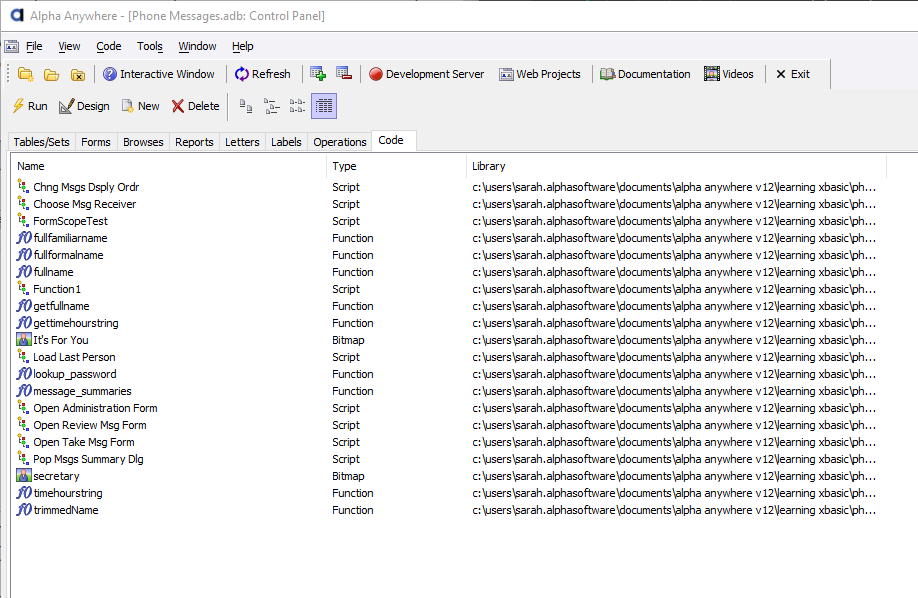The height and width of the screenshot is (598, 918).
Task: Open the File menu
Action: [34, 46]
